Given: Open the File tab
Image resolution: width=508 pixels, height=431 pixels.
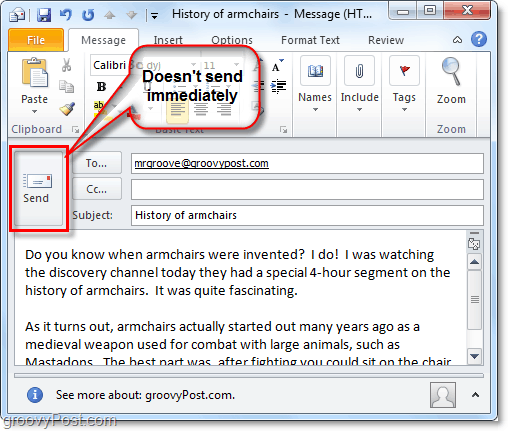Looking at the screenshot, I should [x=36, y=40].
